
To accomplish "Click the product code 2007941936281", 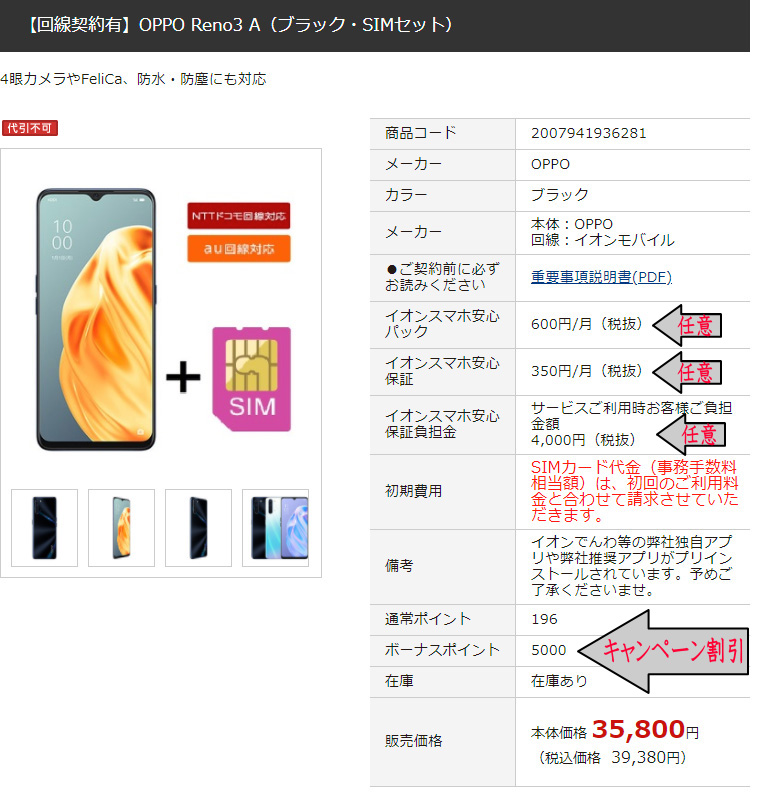I will [x=589, y=134].
